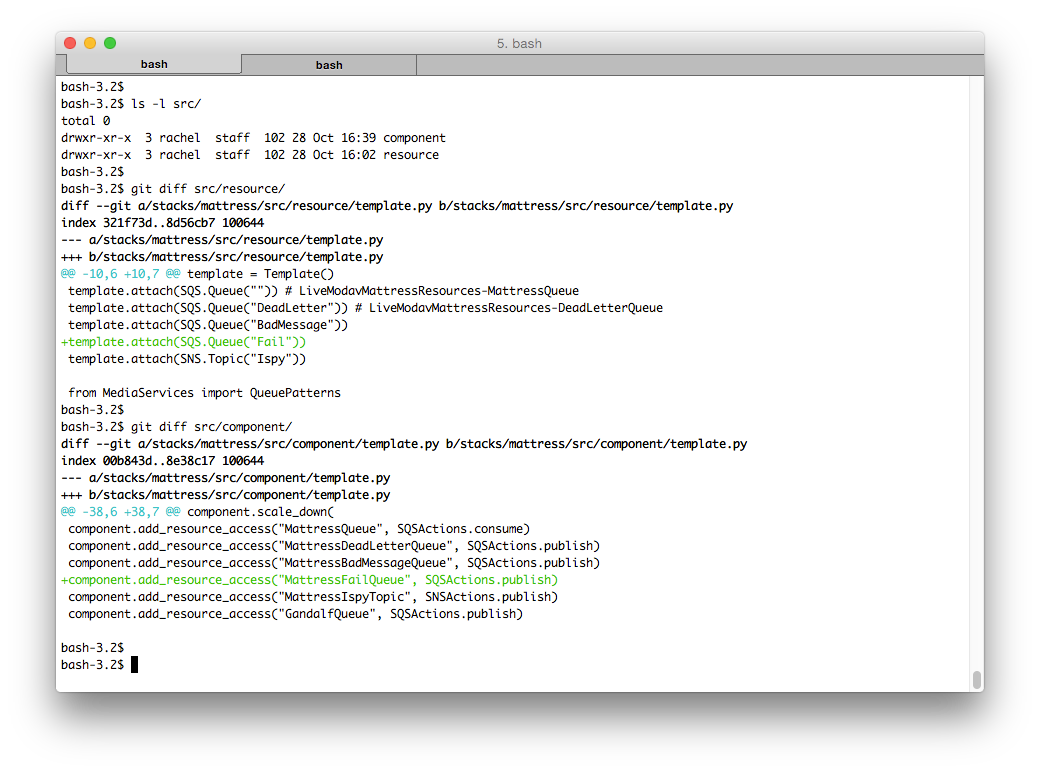Image resolution: width=1040 pixels, height=772 pixels.
Task: Click the "5. bash" window title
Action: 519,44
